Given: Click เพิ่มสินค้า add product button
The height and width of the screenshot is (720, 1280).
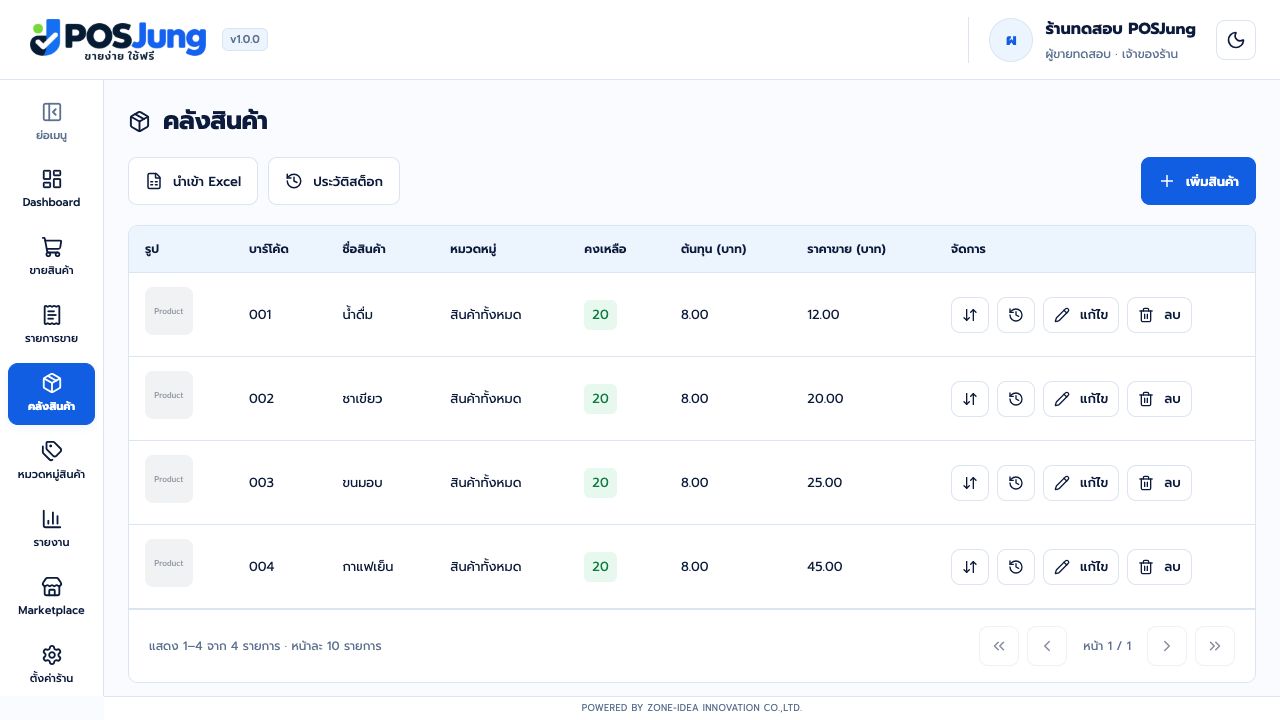Looking at the screenshot, I should click(x=1198, y=181).
